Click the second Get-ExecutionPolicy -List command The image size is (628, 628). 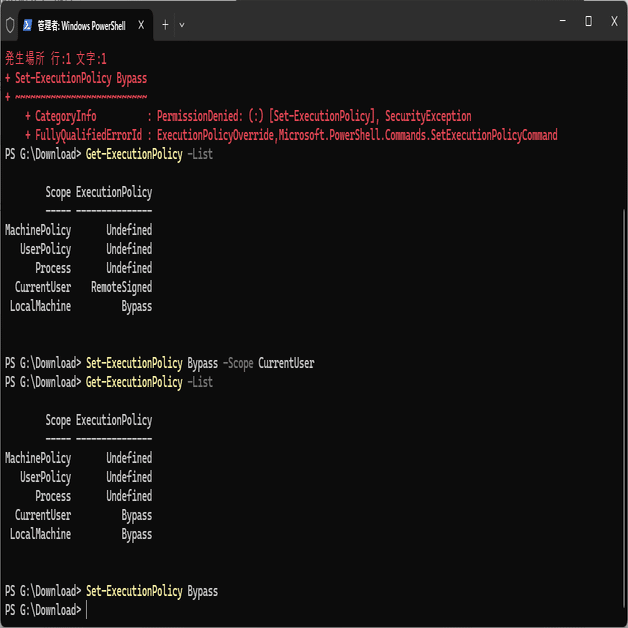tap(149, 382)
